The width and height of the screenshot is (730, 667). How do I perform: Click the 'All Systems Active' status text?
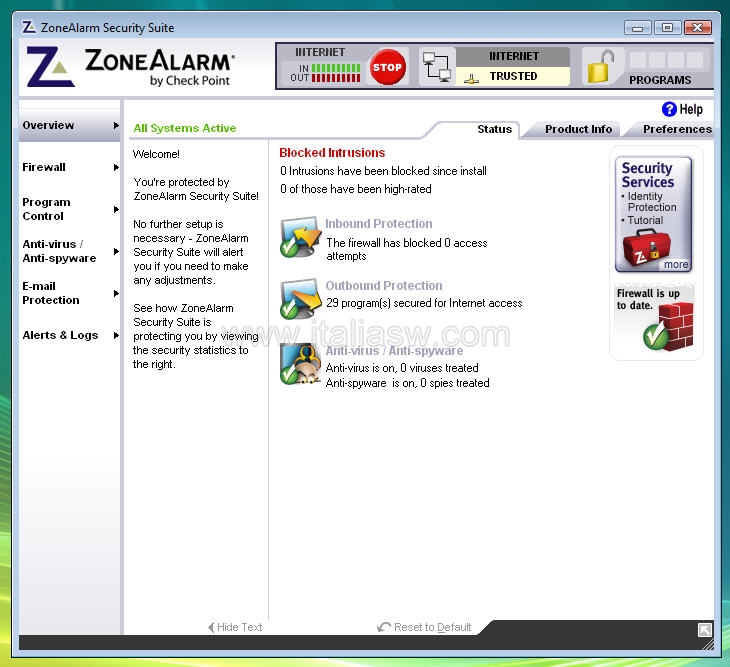coord(184,128)
